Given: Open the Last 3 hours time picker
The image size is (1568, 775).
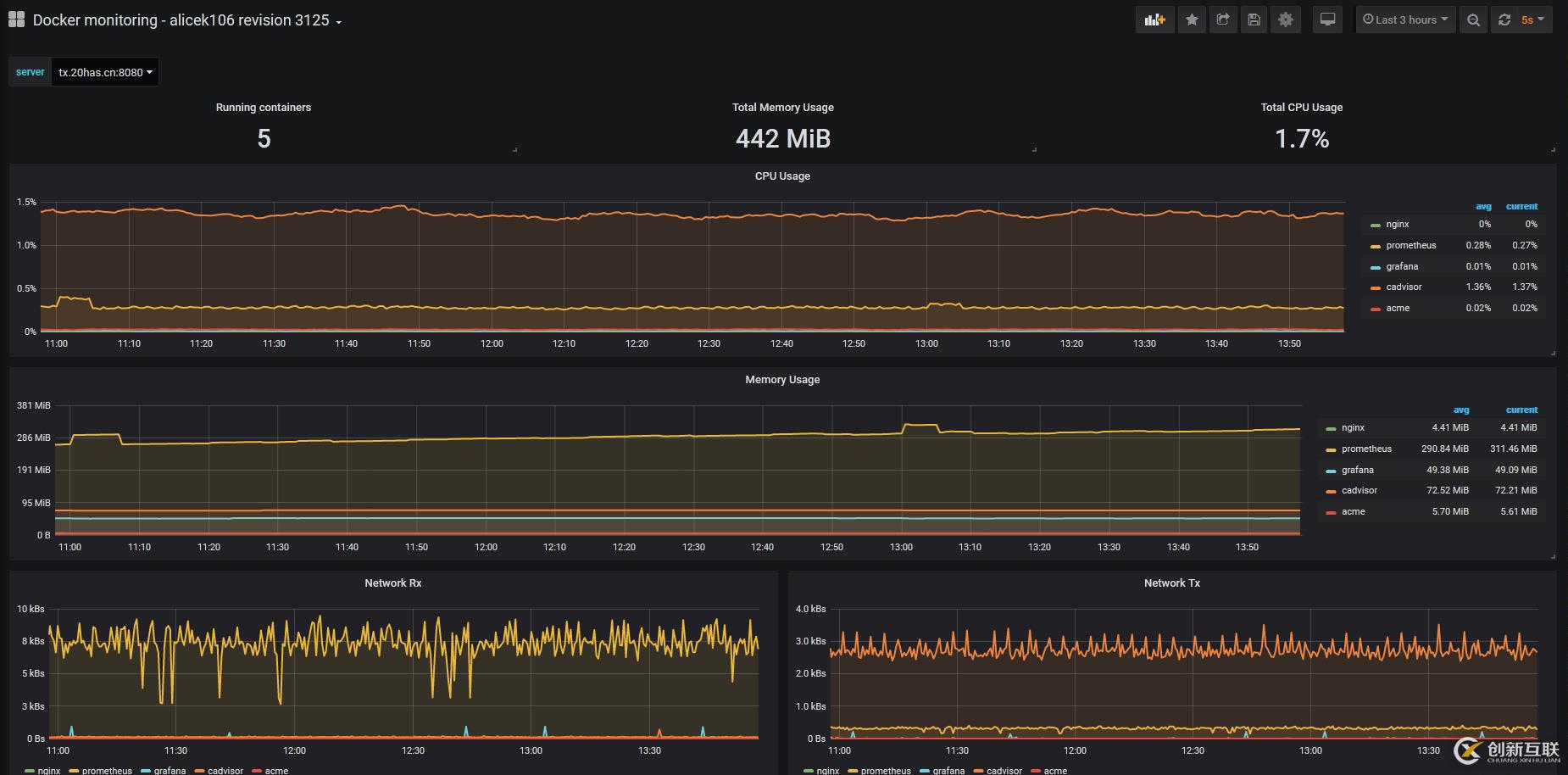Looking at the screenshot, I should pos(1404,20).
